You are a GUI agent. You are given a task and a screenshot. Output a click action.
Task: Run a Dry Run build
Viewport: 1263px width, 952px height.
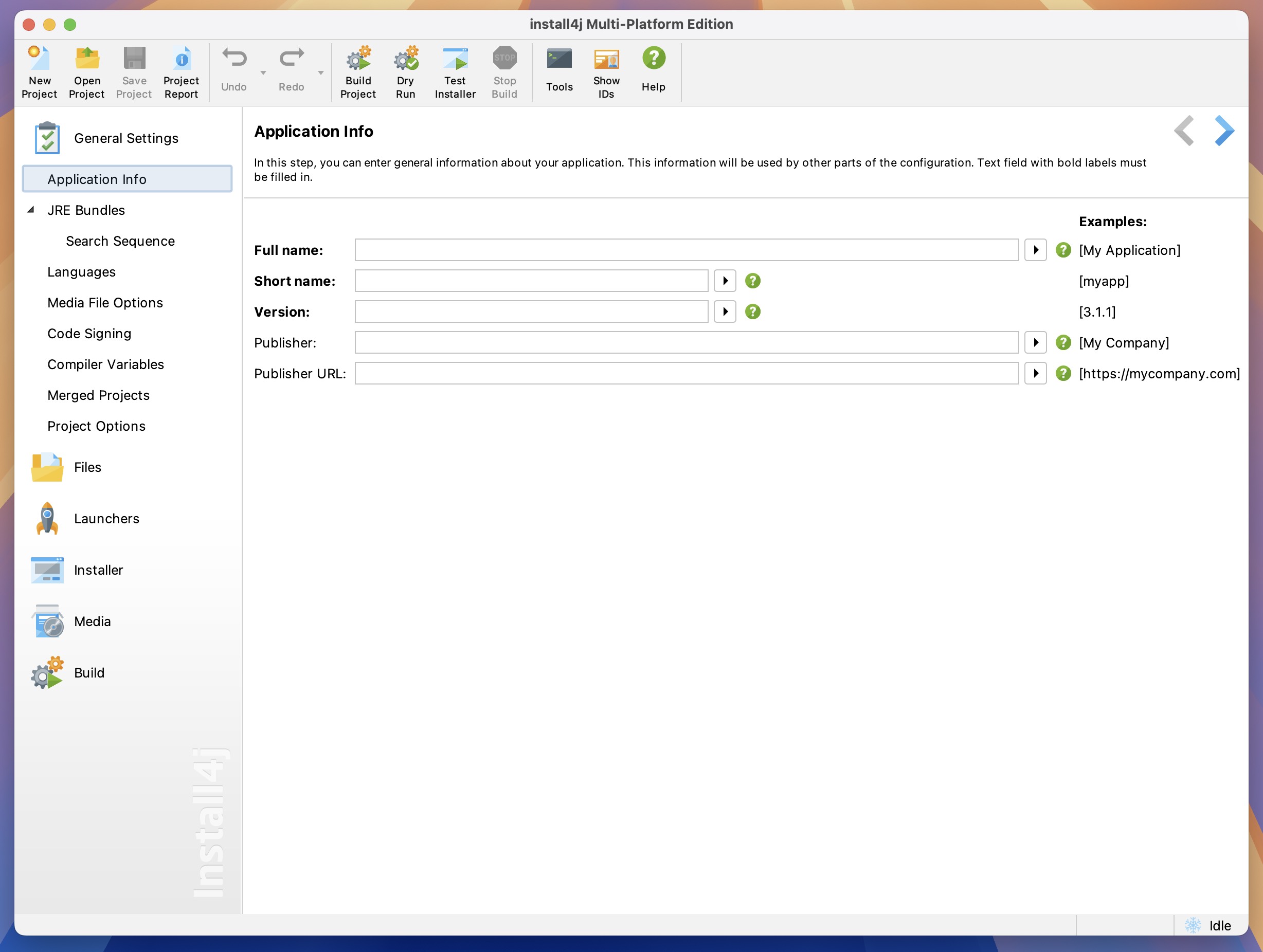point(405,72)
